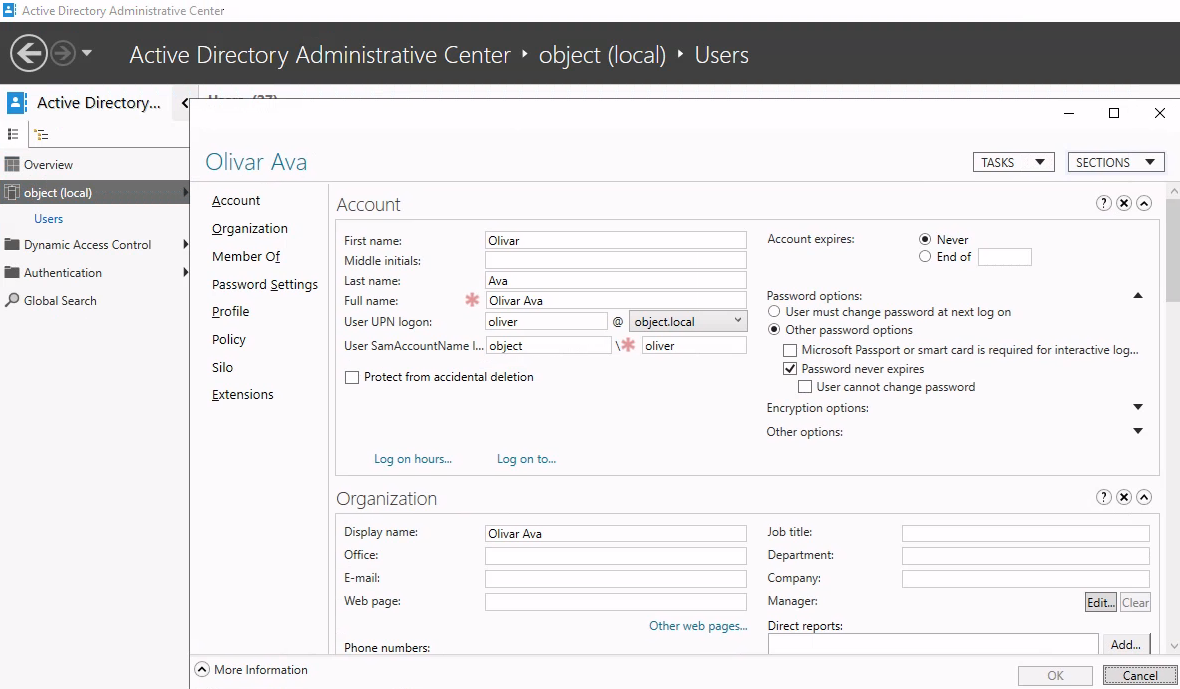Expand More Information panel
Screen dimensions: 1180x689
(202, 669)
